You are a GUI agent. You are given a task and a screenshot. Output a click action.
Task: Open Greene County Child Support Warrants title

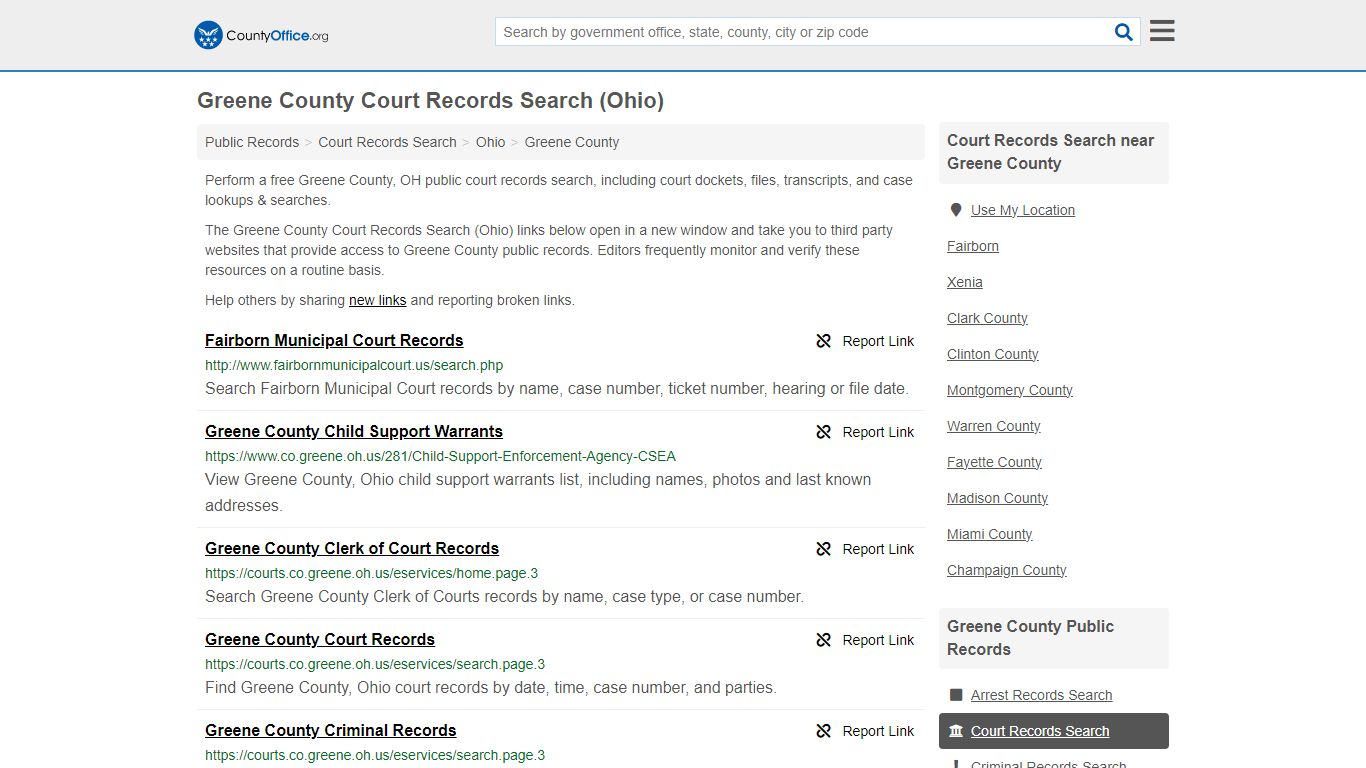click(354, 431)
